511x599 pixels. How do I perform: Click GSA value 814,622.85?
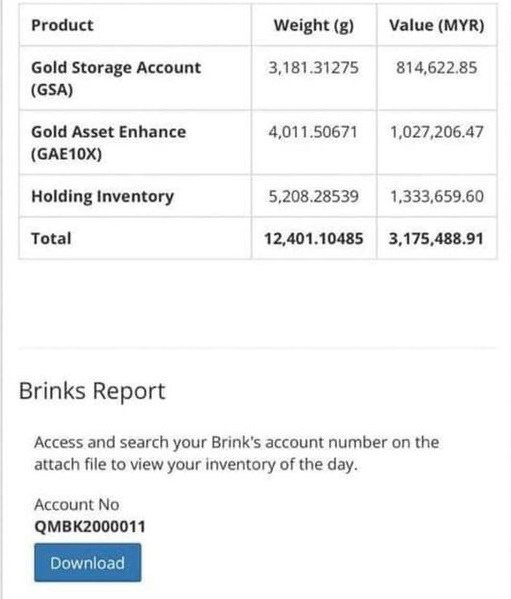click(437, 68)
